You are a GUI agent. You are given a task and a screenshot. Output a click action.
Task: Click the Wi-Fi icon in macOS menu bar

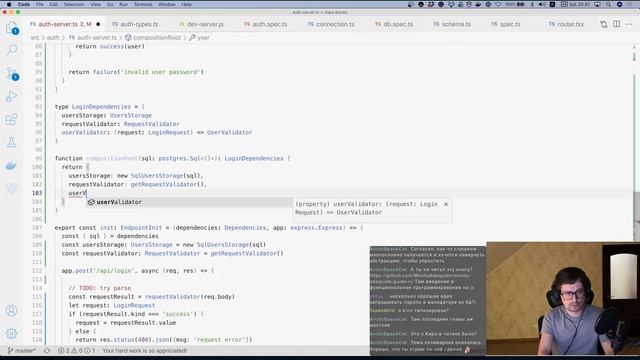click(x=498, y=4)
